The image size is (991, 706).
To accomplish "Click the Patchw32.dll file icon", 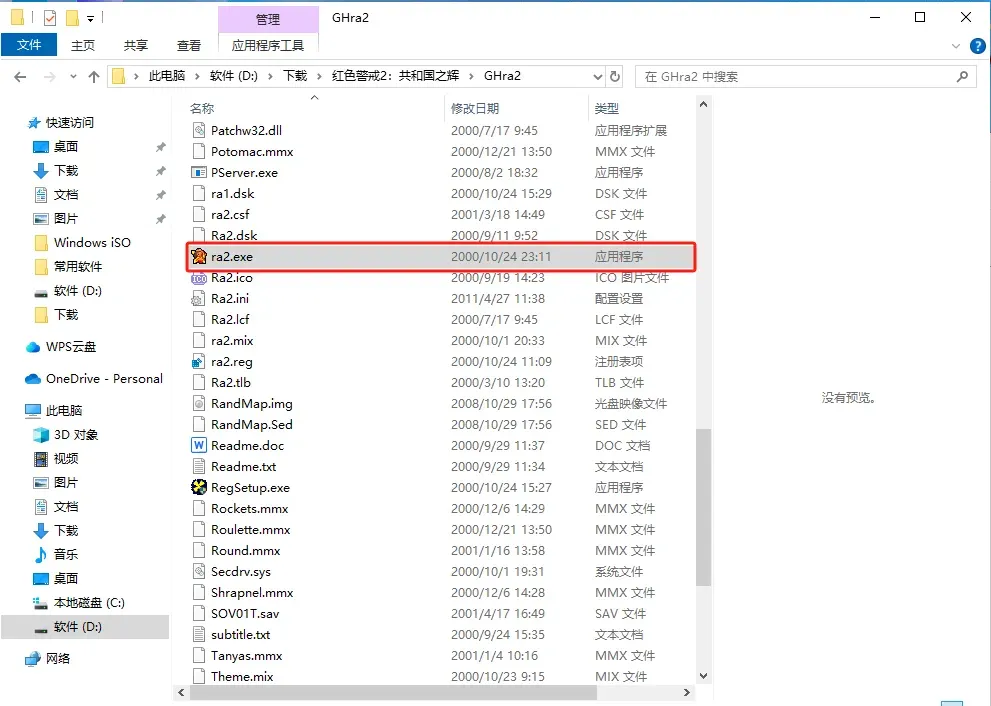I will (199, 130).
